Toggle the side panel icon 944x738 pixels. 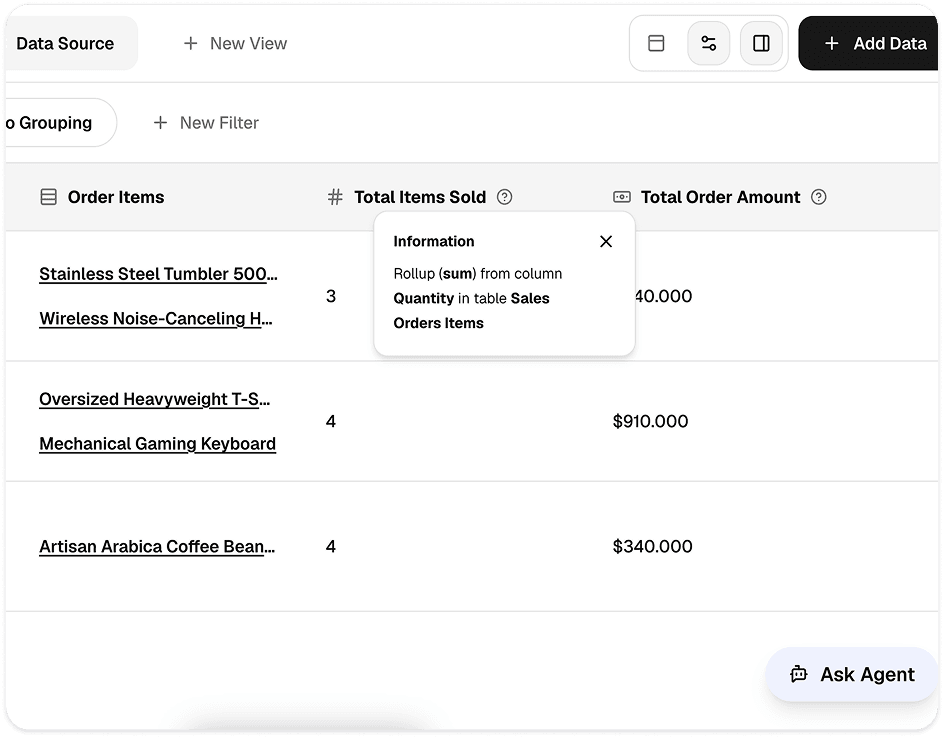[x=761, y=43]
